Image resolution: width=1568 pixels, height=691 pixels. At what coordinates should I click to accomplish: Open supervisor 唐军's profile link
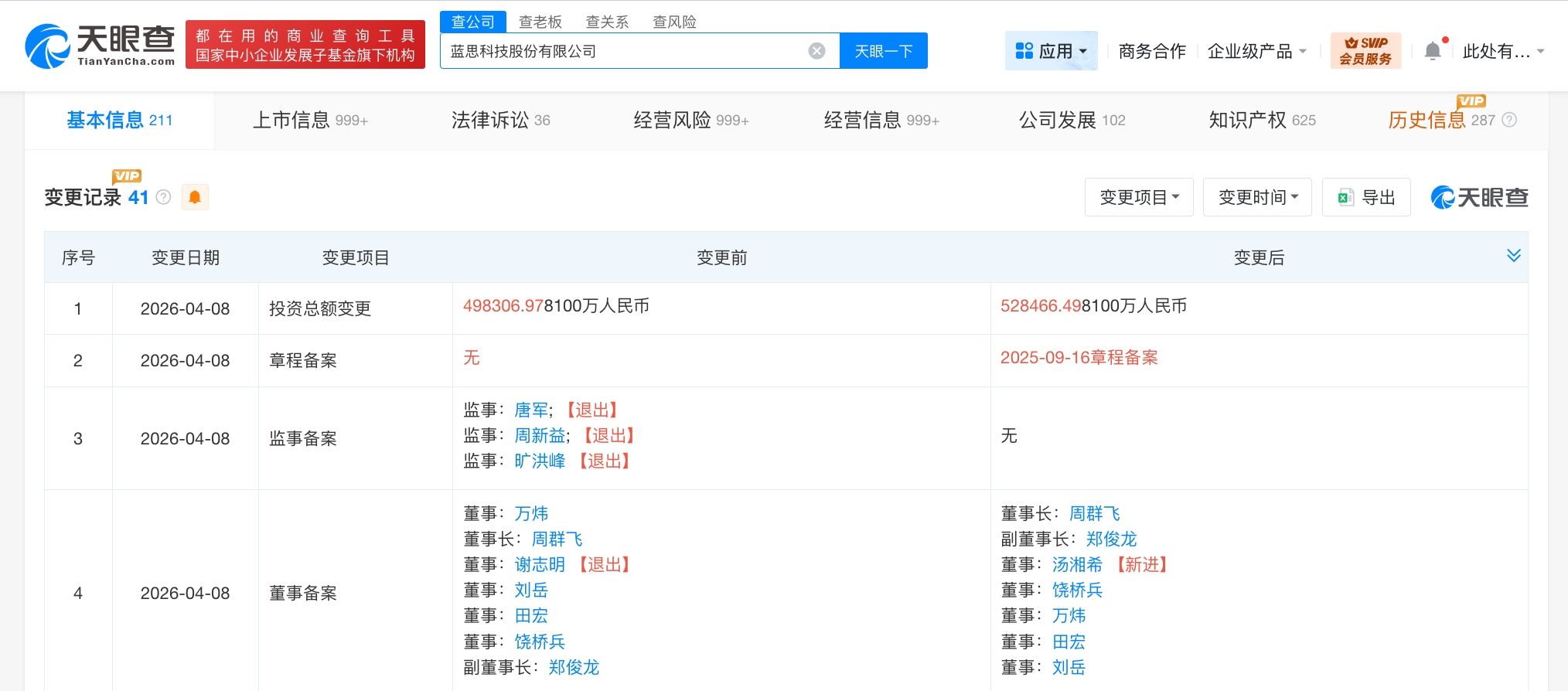point(531,410)
